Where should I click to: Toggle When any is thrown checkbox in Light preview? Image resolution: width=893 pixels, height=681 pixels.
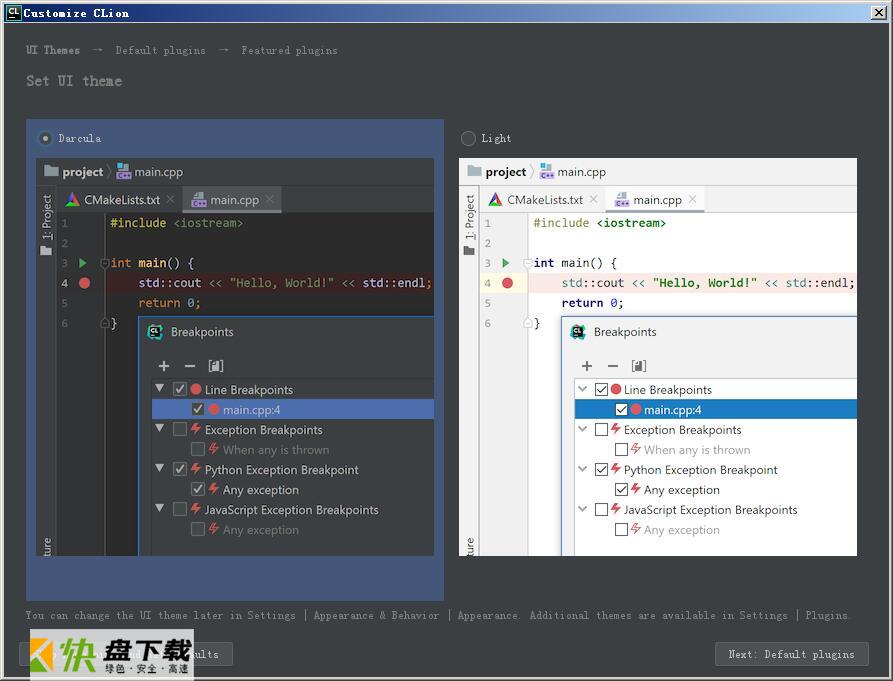click(x=621, y=450)
